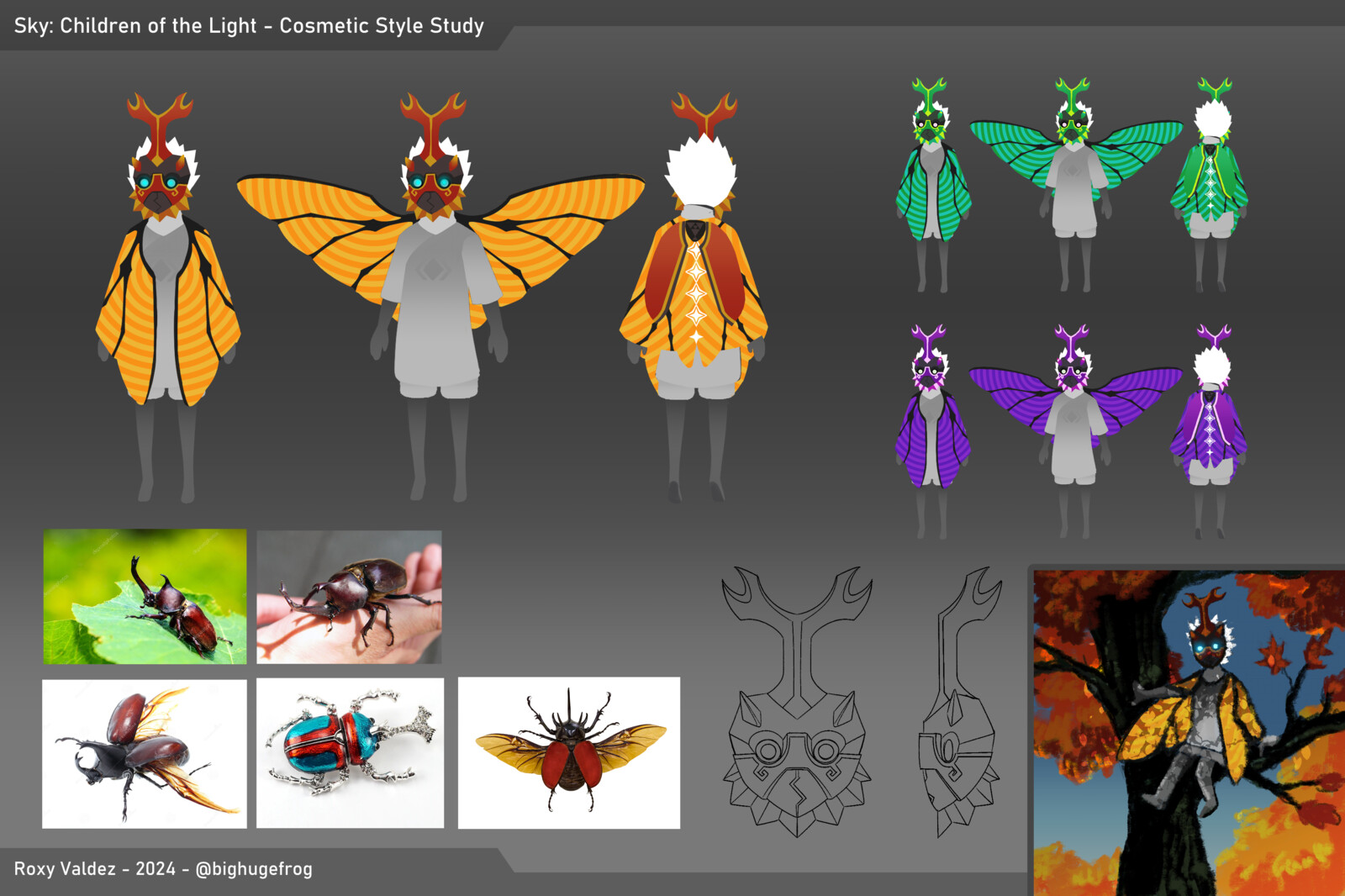Click the green variant with spread wings
This screenshot has width=1345, height=896.
(1075, 185)
